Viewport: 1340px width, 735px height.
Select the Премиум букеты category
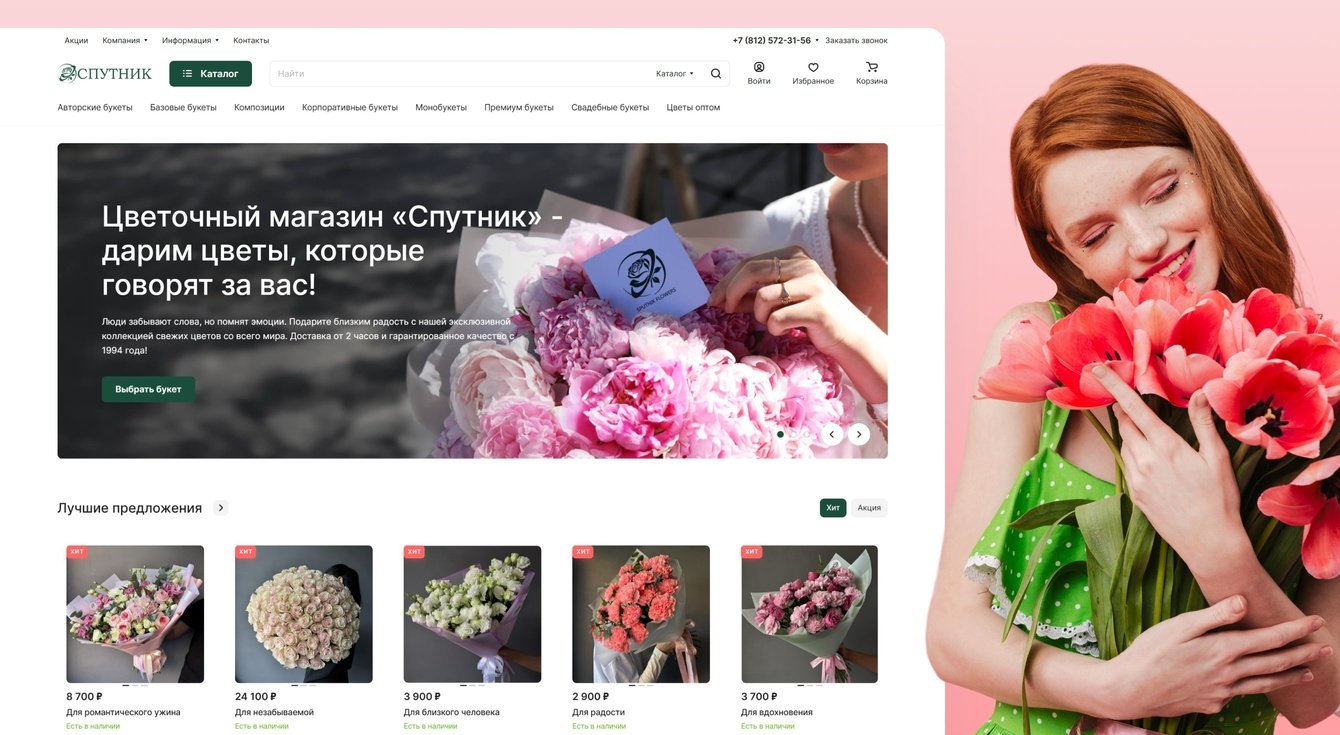click(x=519, y=108)
